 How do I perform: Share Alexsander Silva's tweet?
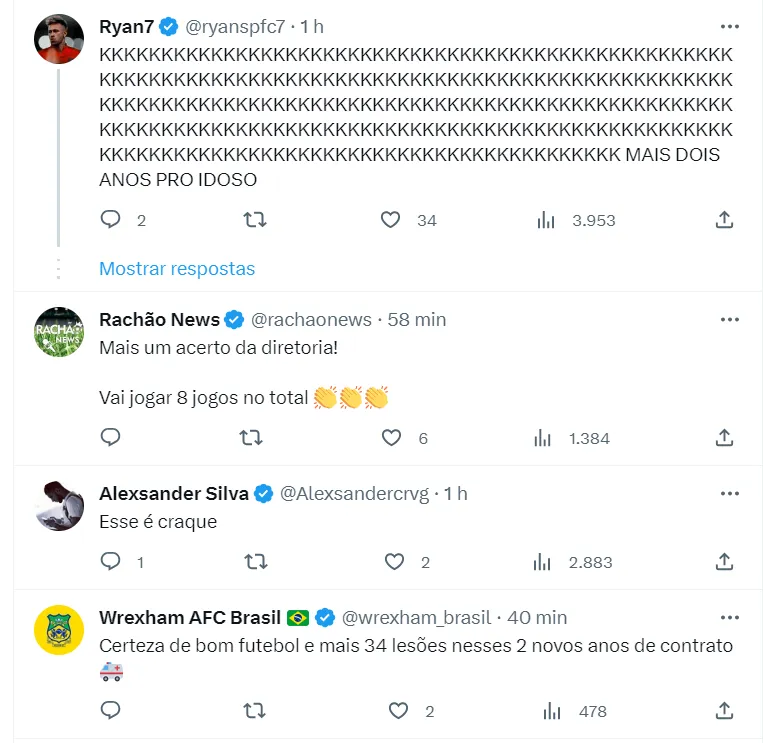point(726,562)
